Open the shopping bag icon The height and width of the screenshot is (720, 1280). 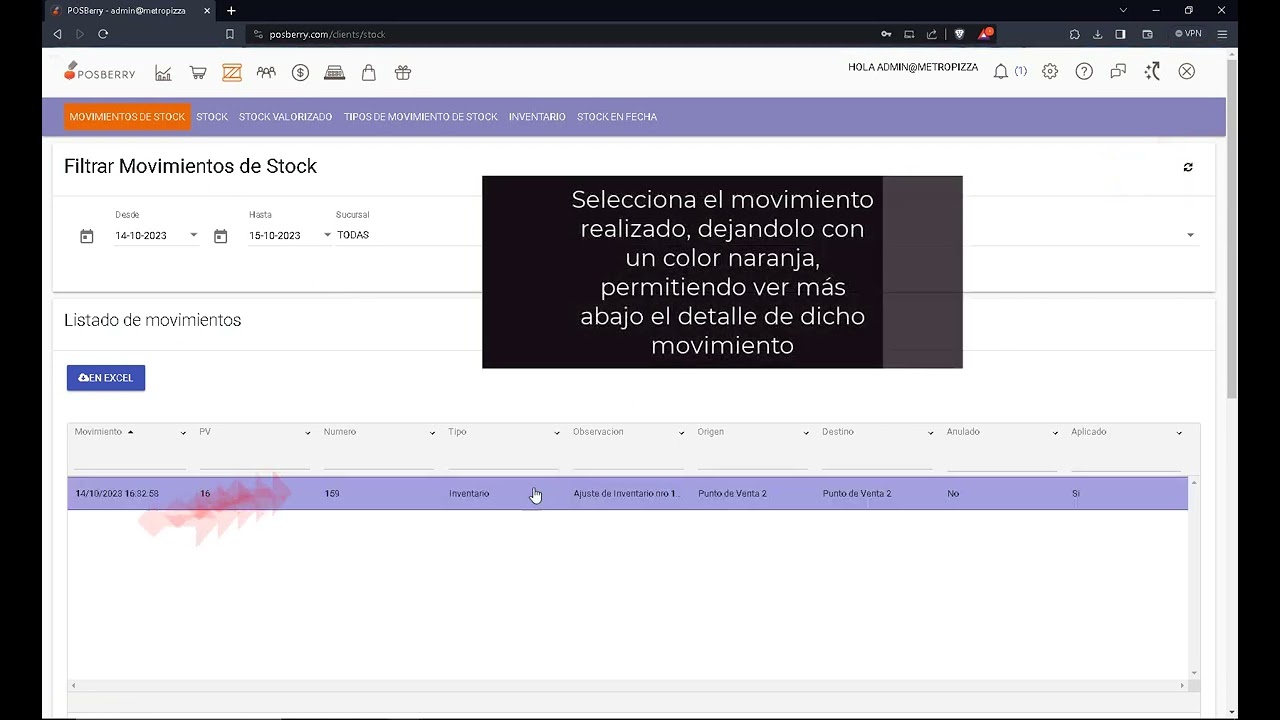[369, 73]
